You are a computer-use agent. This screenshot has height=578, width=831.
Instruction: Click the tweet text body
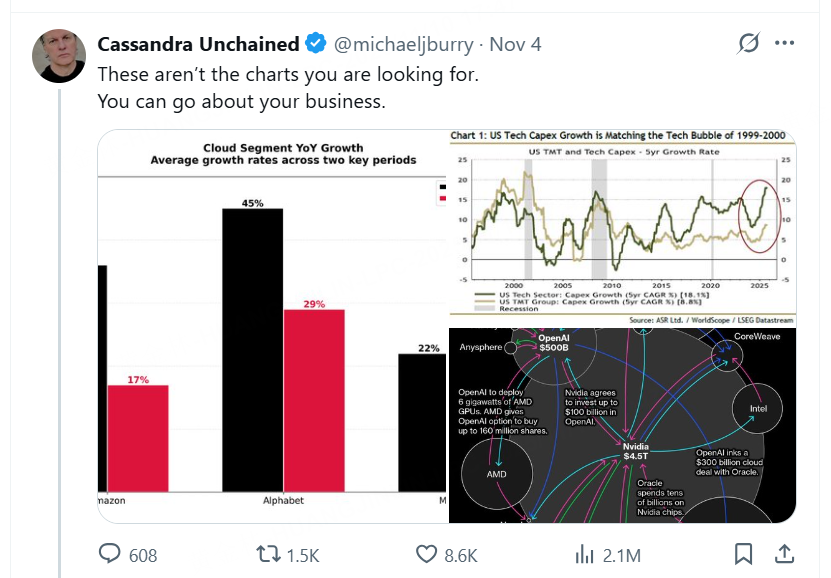241,88
